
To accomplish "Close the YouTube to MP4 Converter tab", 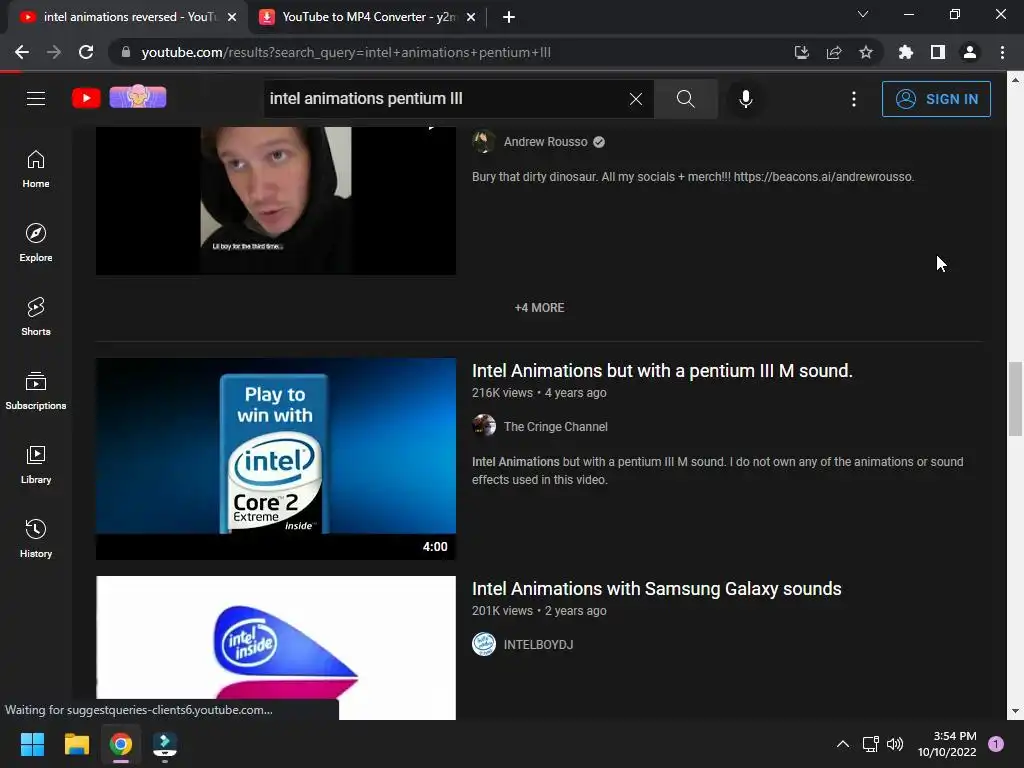I will [471, 17].
